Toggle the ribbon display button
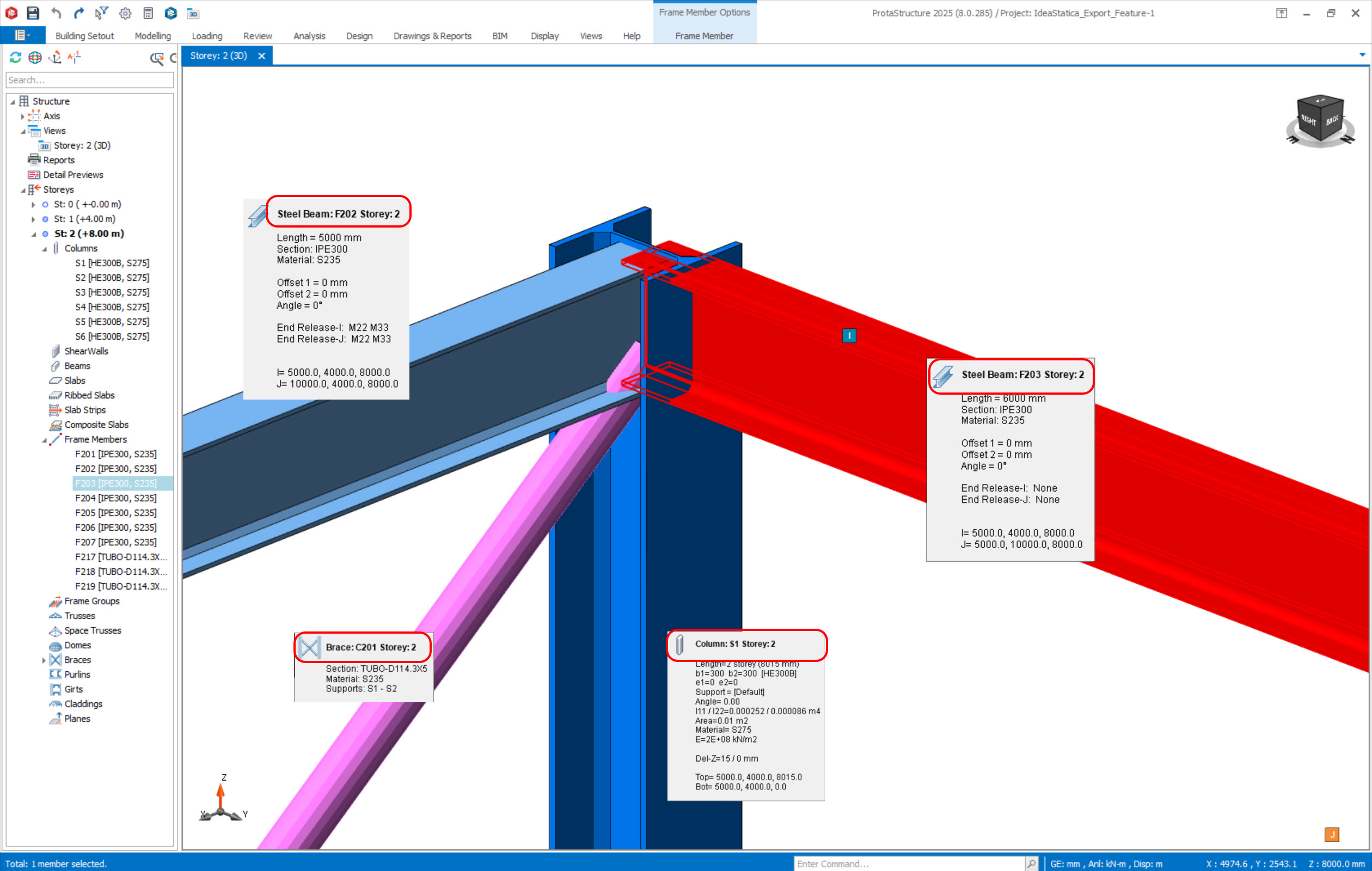Image resolution: width=1372 pixels, height=871 pixels. coord(1281,13)
